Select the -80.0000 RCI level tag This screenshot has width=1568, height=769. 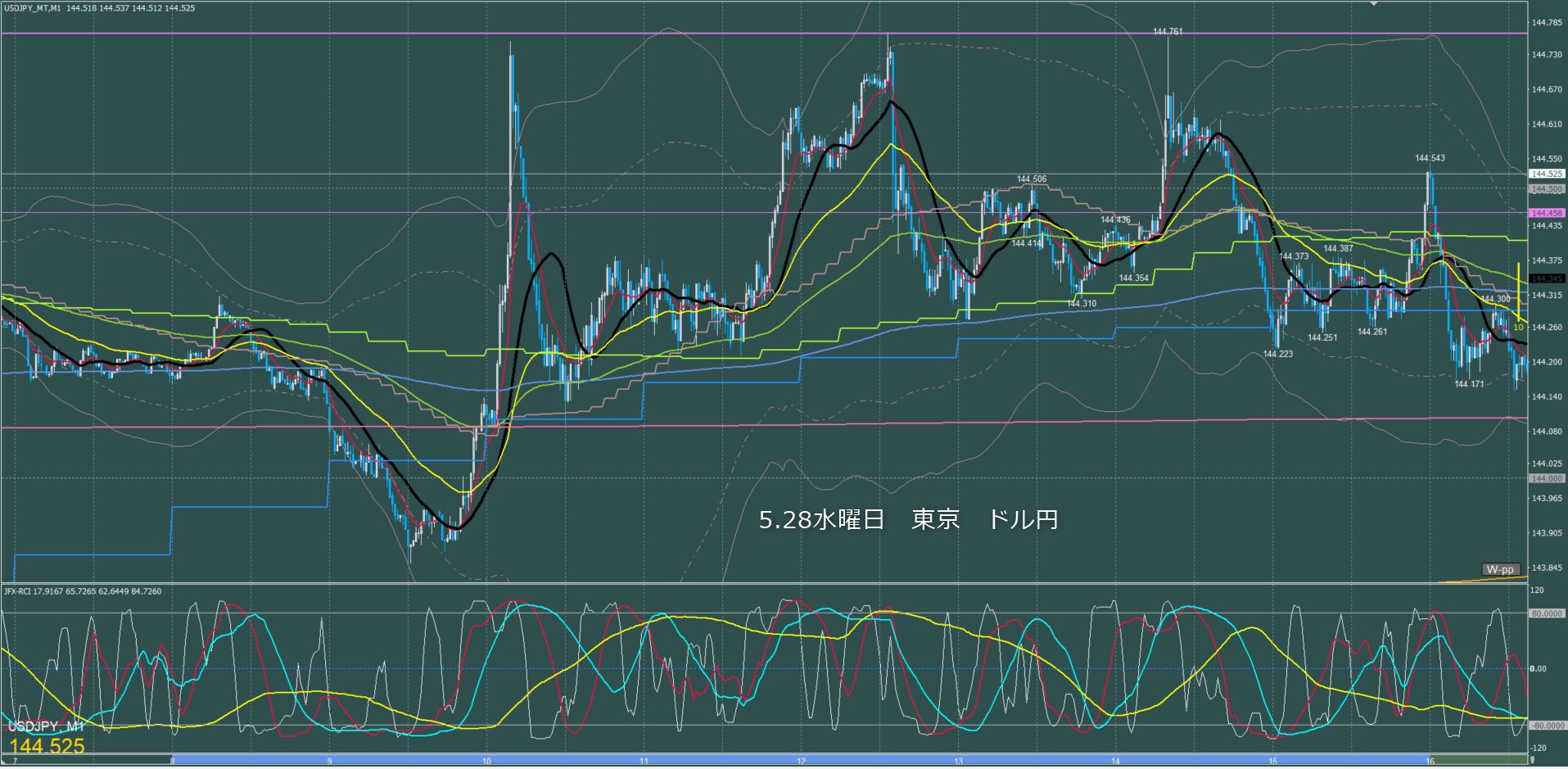[x=1547, y=726]
